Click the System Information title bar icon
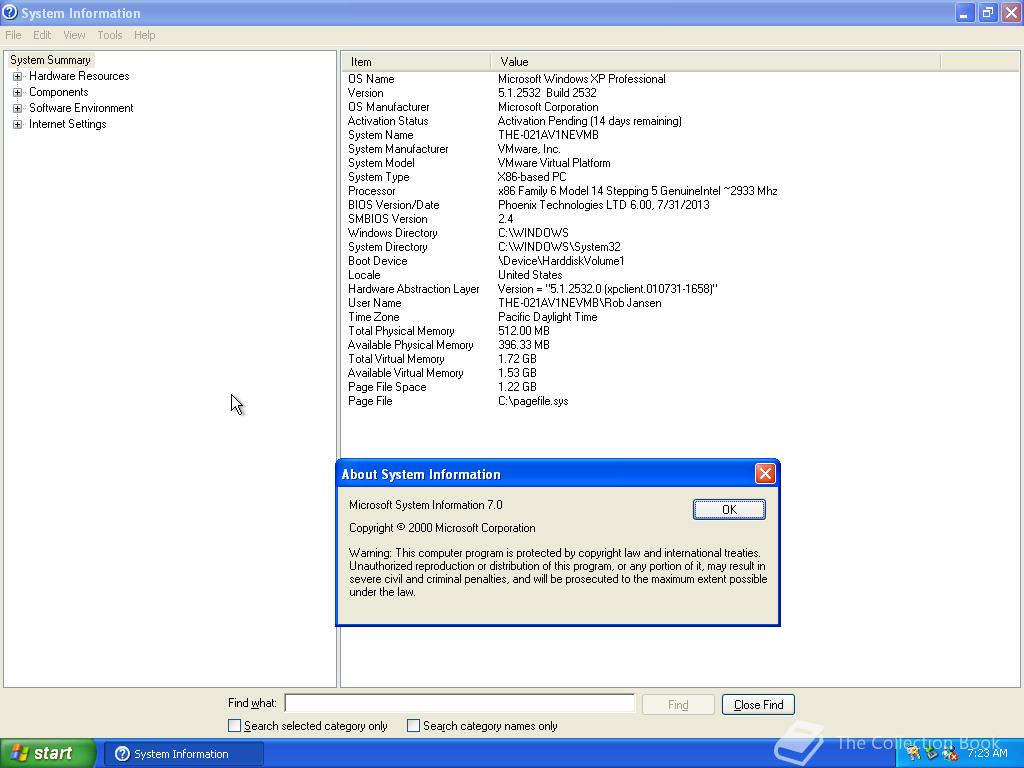The width and height of the screenshot is (1024, 768). [10, 12]
